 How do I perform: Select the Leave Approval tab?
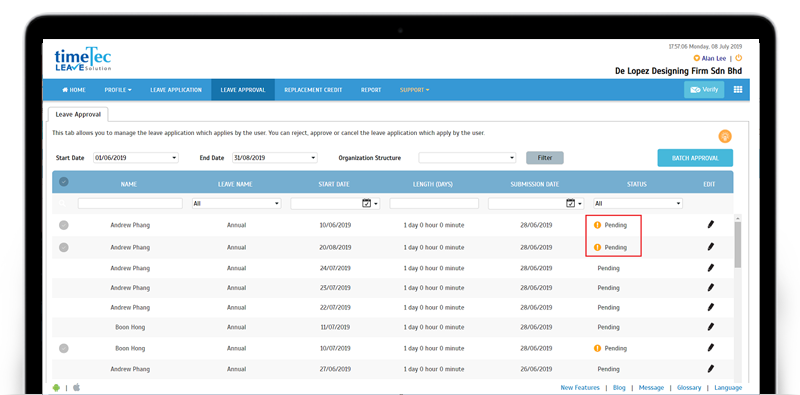click(78, 114)
